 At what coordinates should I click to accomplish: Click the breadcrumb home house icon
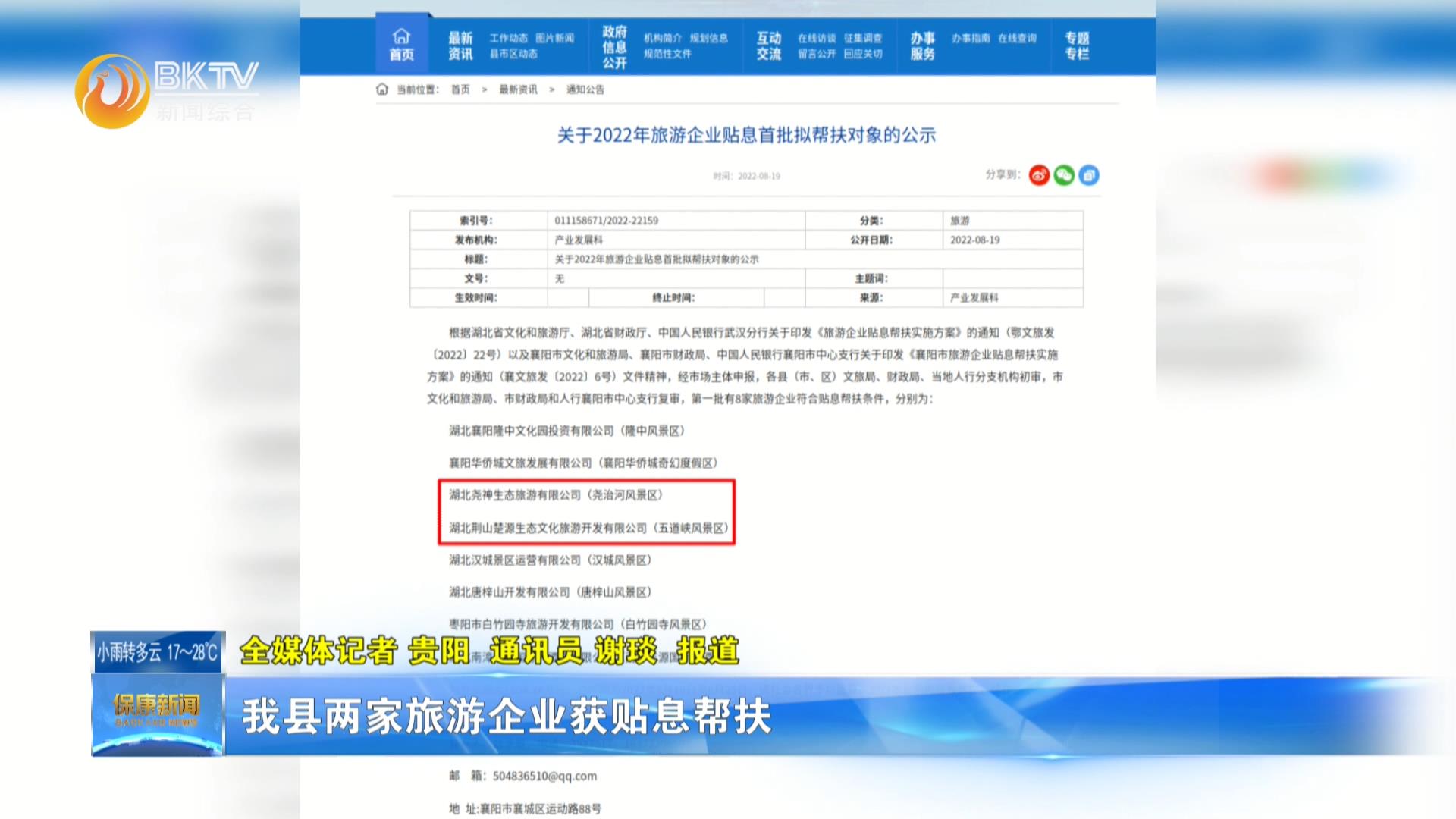tap(382, 89)
